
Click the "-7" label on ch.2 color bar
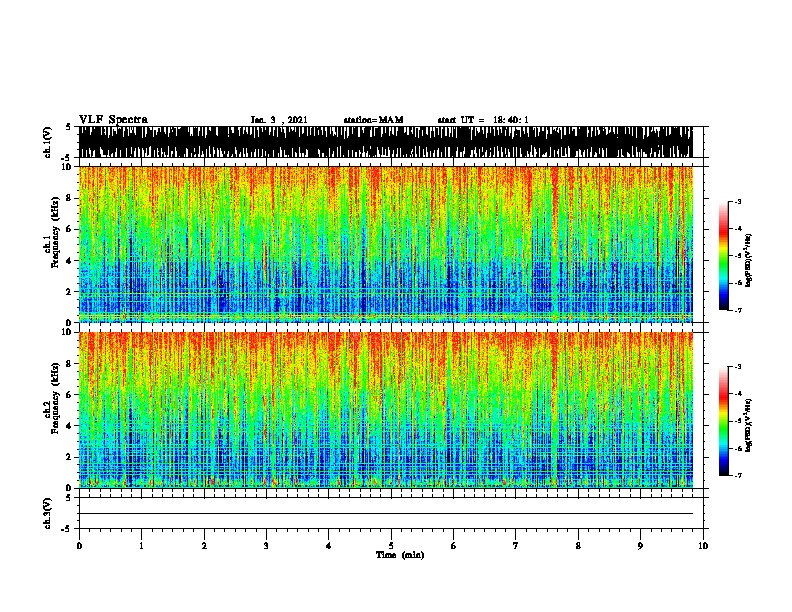point(738,476)
